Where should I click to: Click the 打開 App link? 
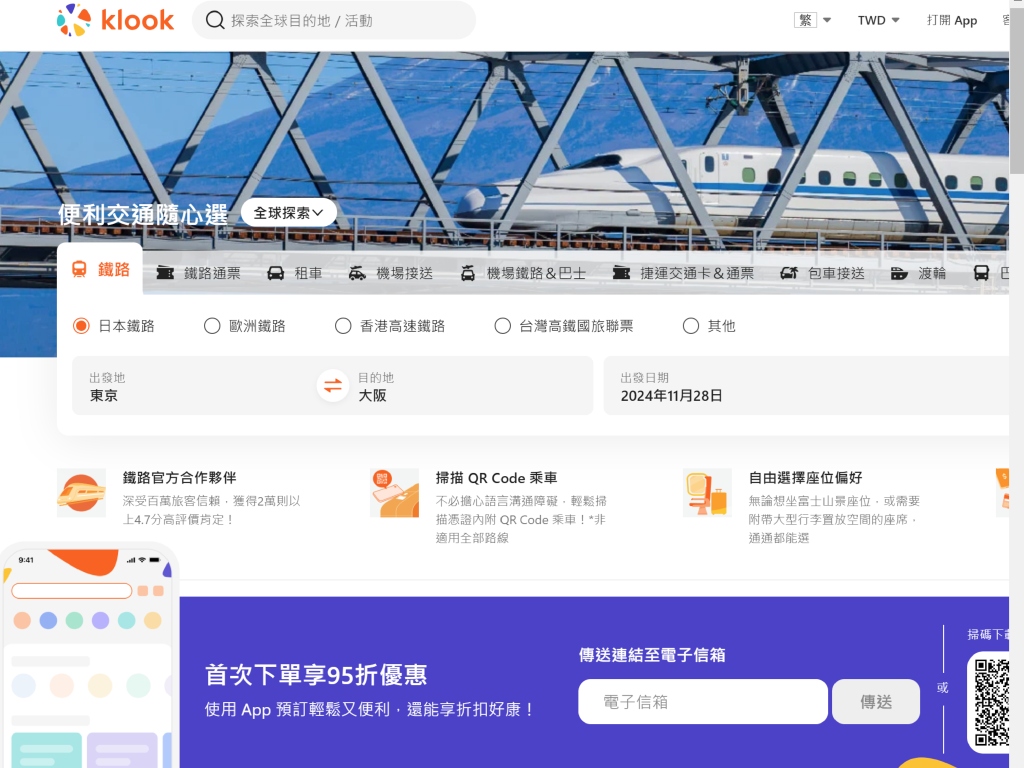[x=953, y=19]
